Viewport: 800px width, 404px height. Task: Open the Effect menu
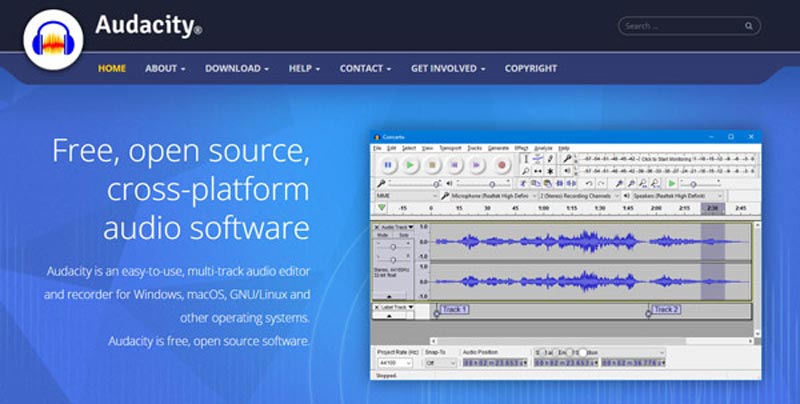click(521, 148)
